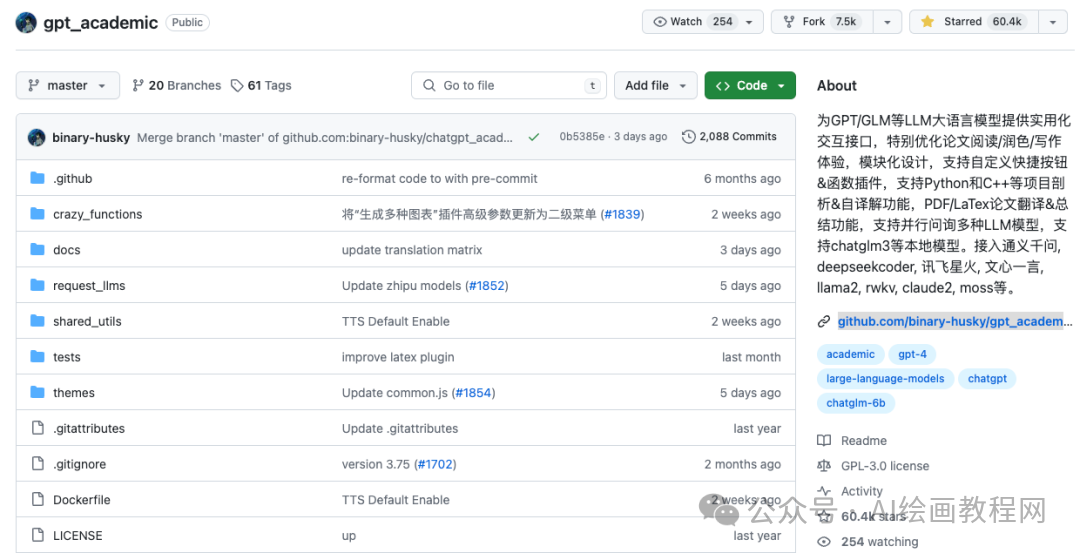Open the .gitignore file

tap(79, 464)
